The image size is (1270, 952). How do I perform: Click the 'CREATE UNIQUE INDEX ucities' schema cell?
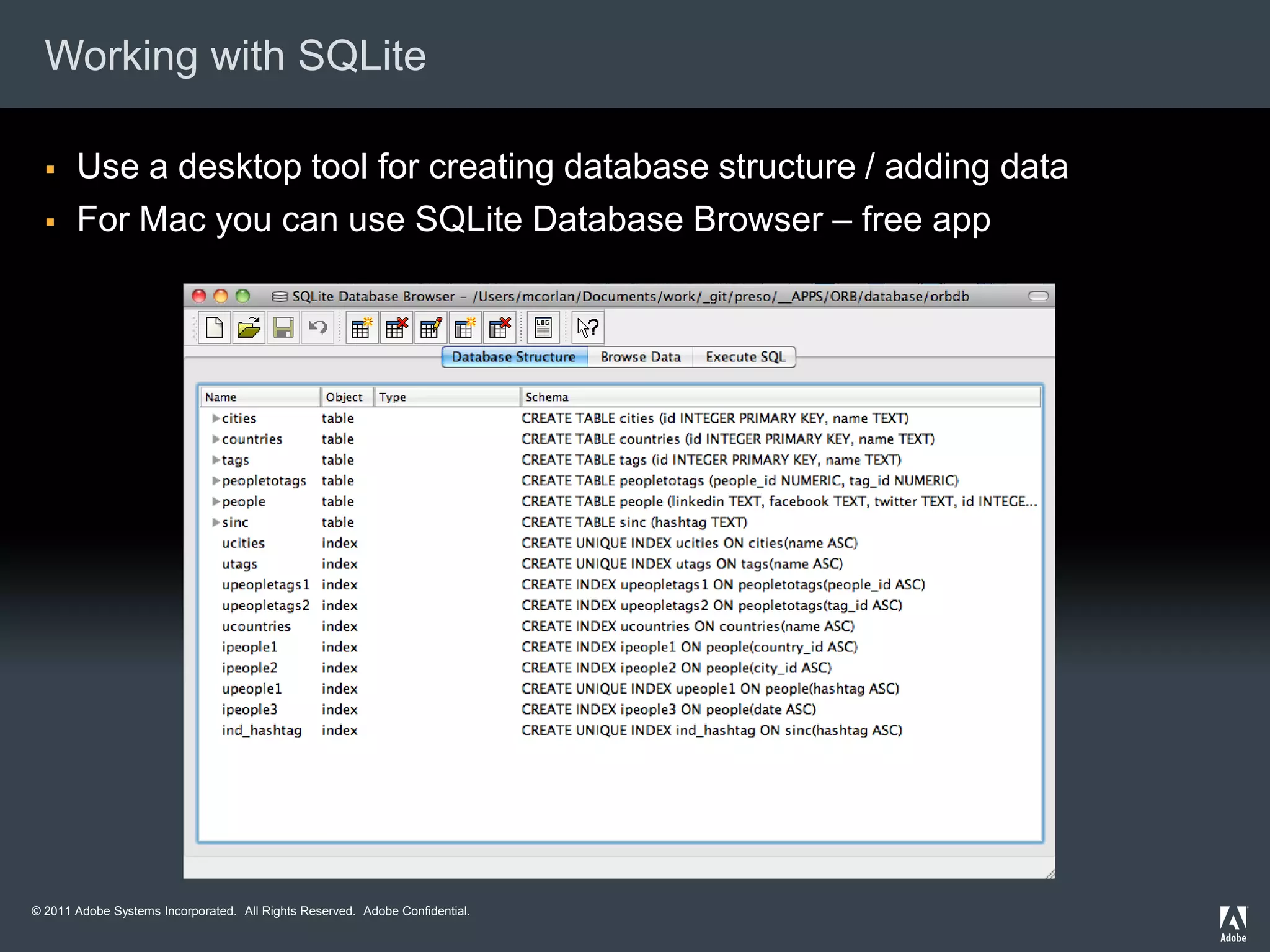(690, 544)
